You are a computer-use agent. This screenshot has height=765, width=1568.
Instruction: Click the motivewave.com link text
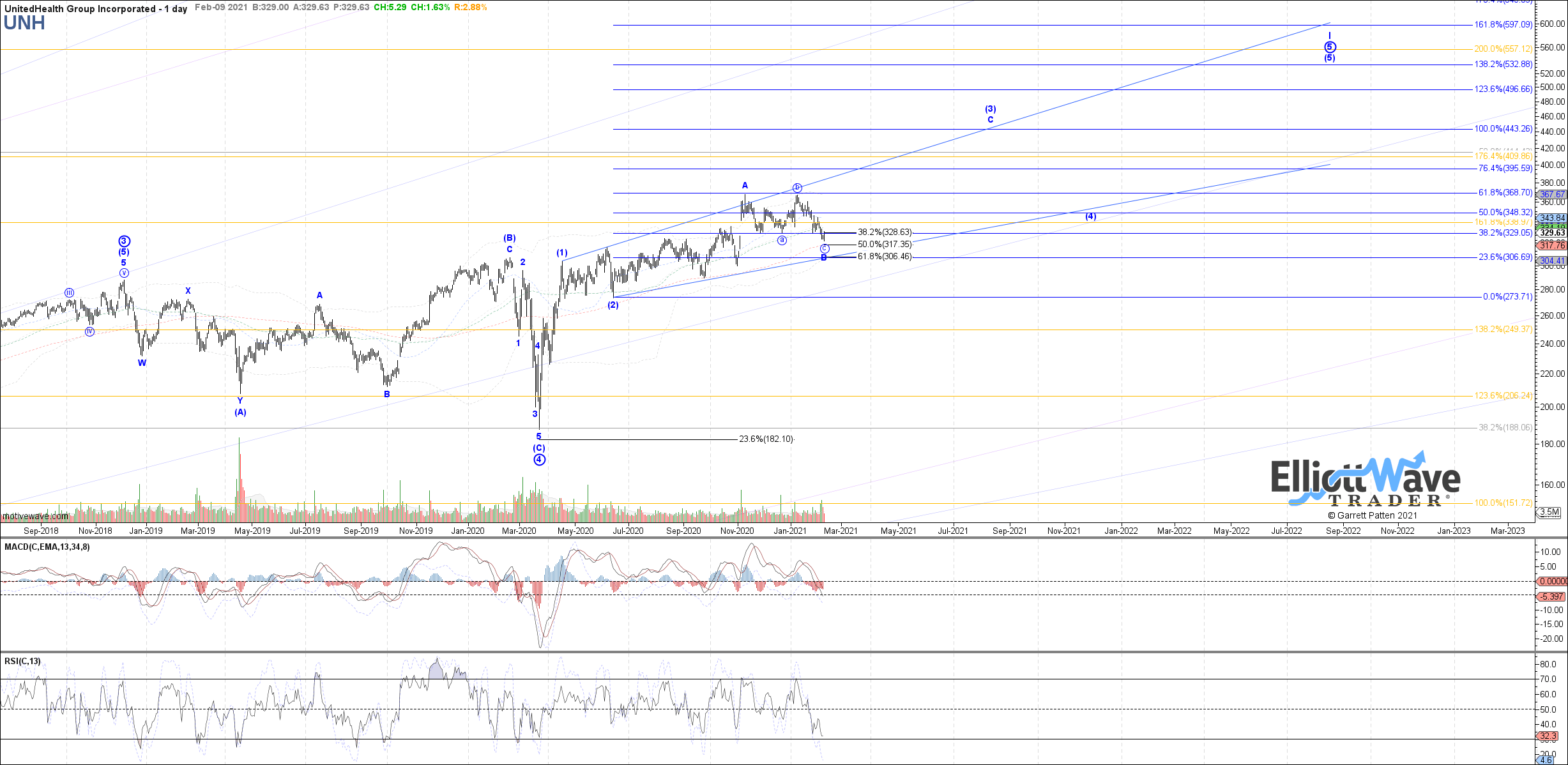[x=35, y=516]
